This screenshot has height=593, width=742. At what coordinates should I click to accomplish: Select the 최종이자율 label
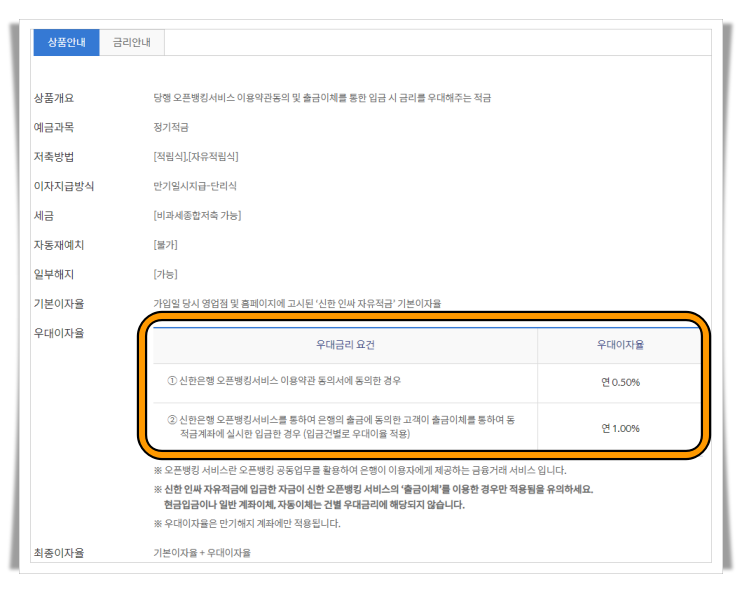(59, 553)
